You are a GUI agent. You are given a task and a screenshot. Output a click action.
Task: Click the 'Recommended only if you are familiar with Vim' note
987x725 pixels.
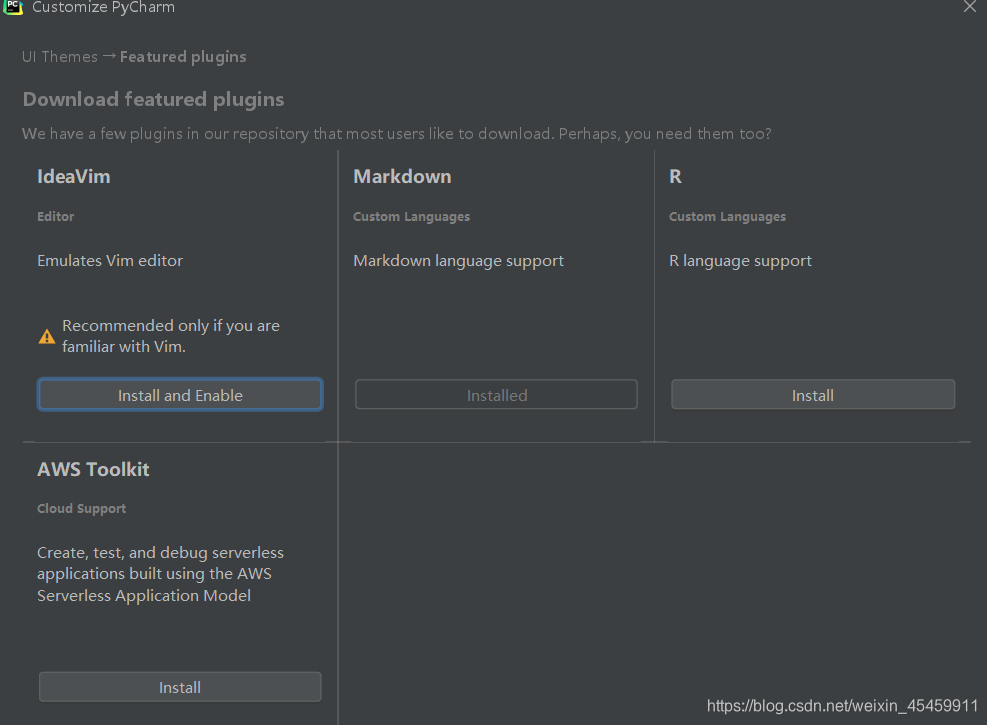click(171, 336)
